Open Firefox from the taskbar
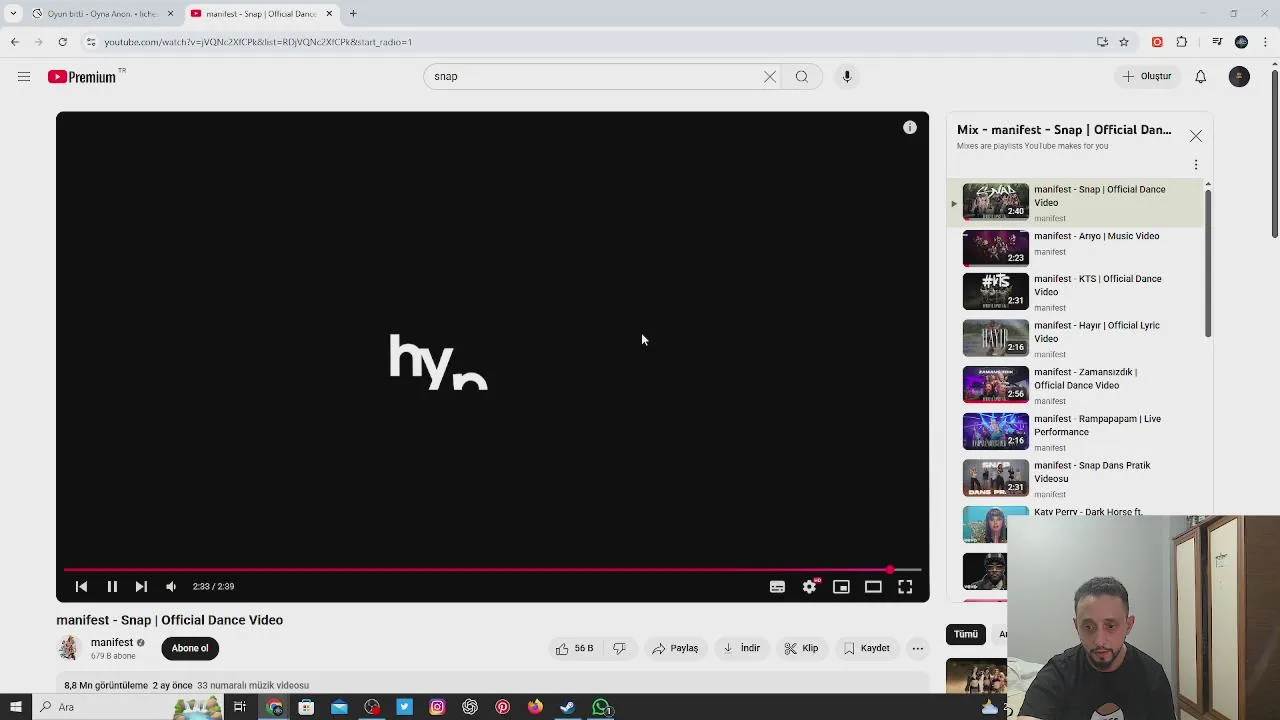Image resolution: width=1280 pixels, height=720 pixels. click(535, 707)
